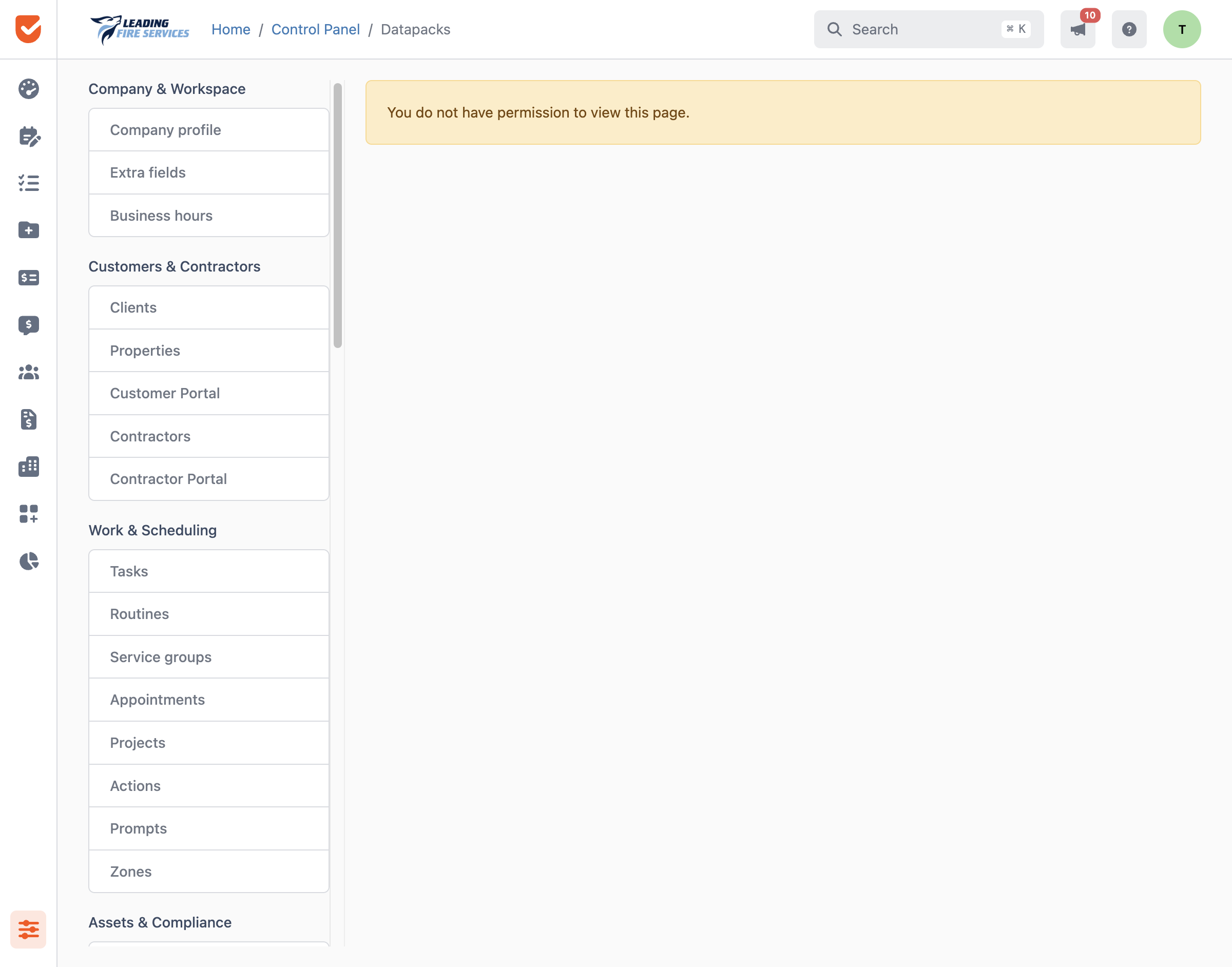This screenshot has height=967, width=1232.
Task: Open Properties settings item
Action: point(208,351)
